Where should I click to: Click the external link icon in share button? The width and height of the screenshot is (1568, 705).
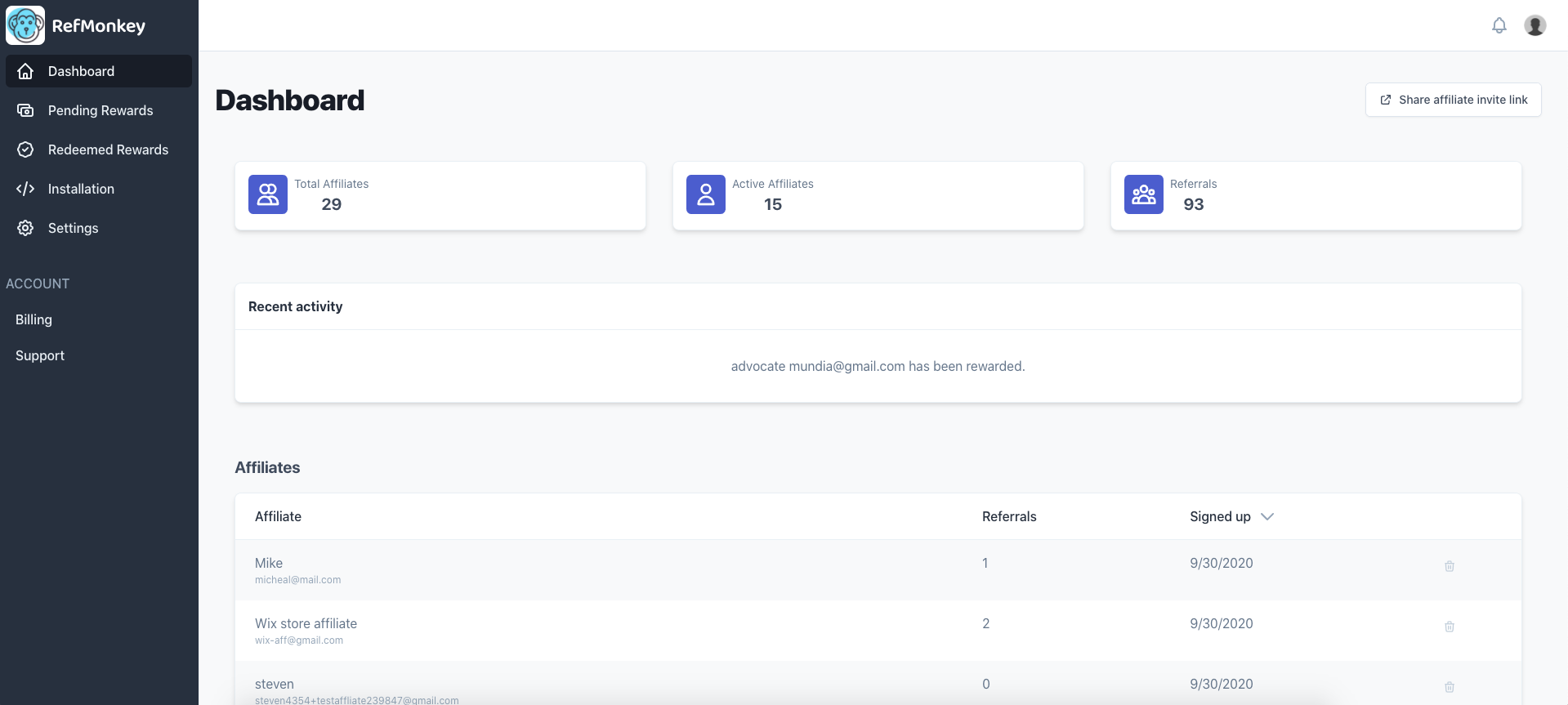[1386, 100]
